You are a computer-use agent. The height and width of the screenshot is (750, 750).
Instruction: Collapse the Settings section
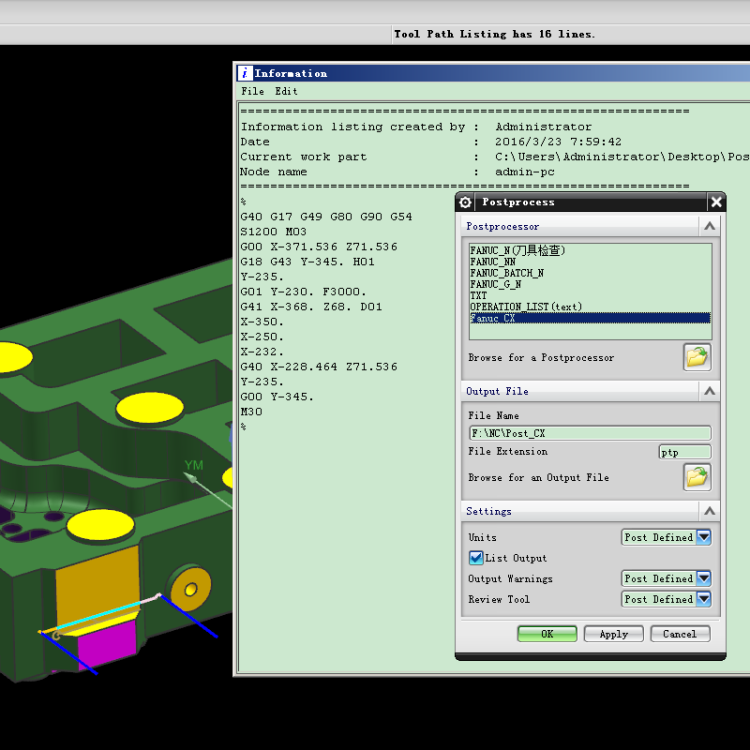[x=709, y=511]
